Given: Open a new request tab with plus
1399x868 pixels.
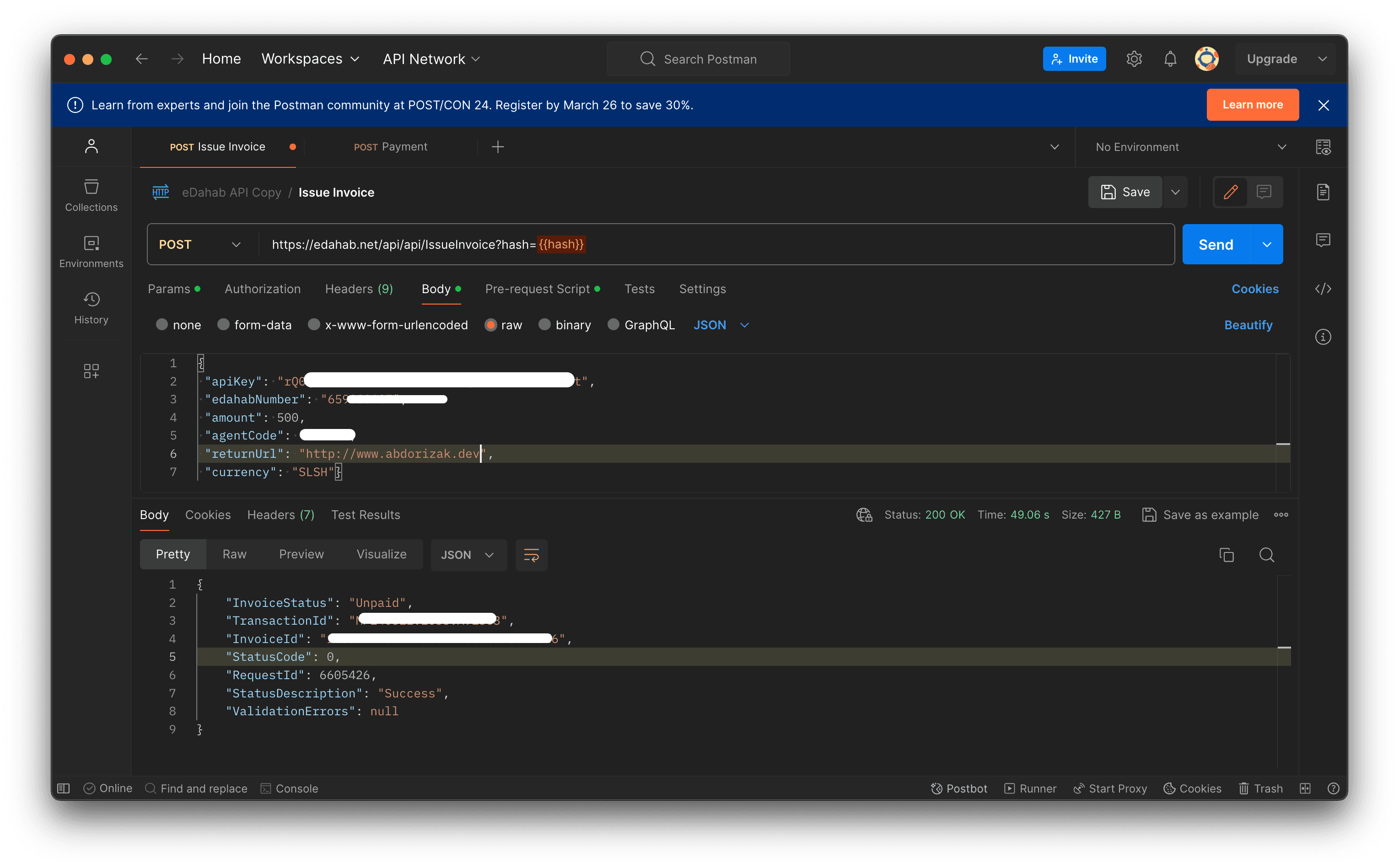Looking at the screenshot, I should click(x=498, y=147).
